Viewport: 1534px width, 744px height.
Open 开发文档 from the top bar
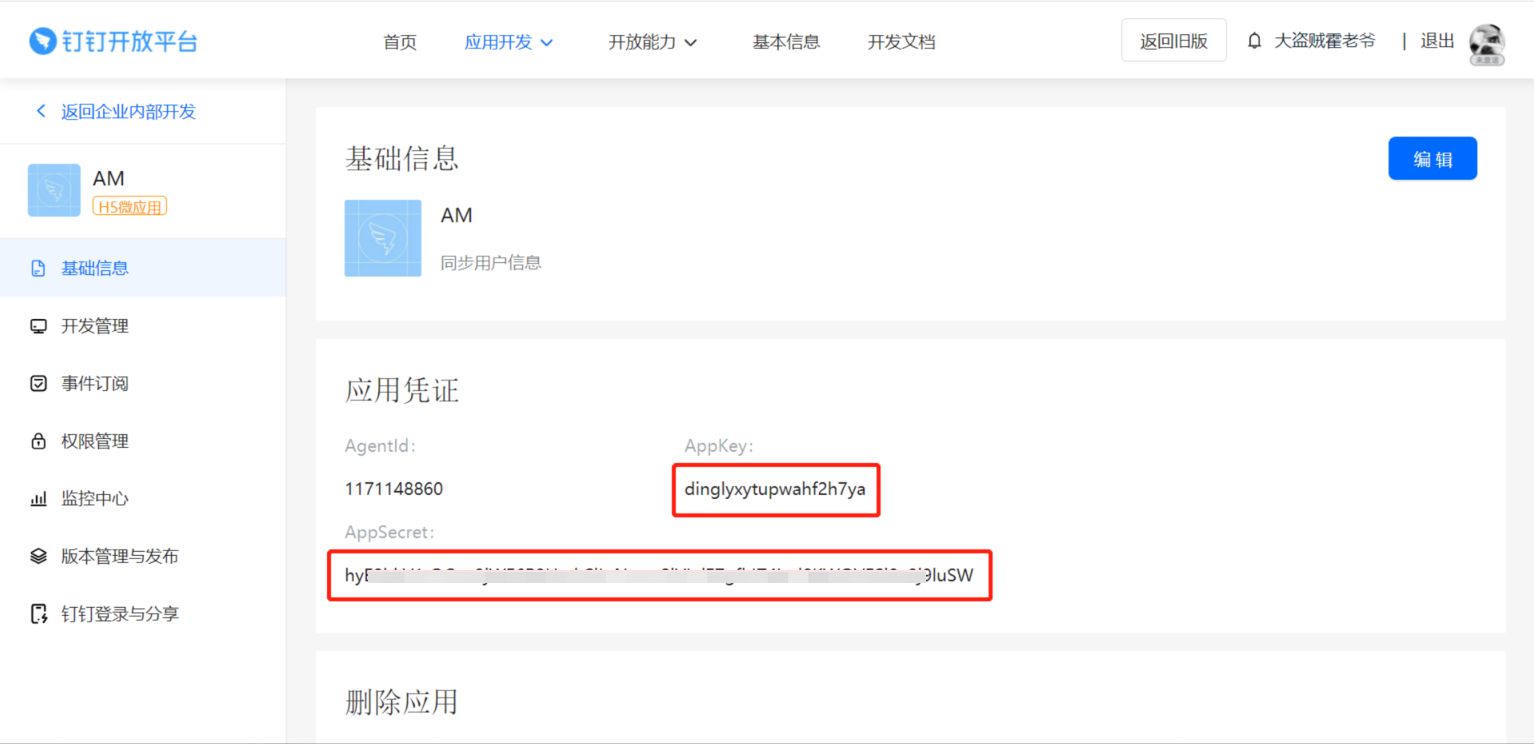[x=901, y=42]
